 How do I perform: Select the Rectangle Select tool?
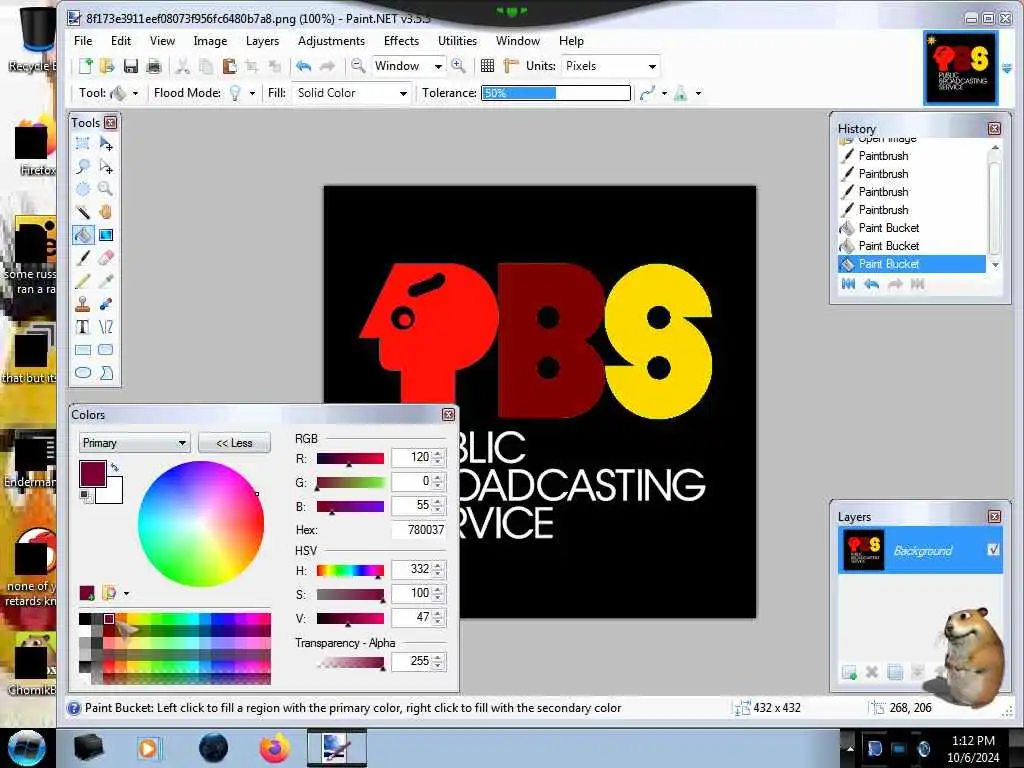[x=83, y=144]
